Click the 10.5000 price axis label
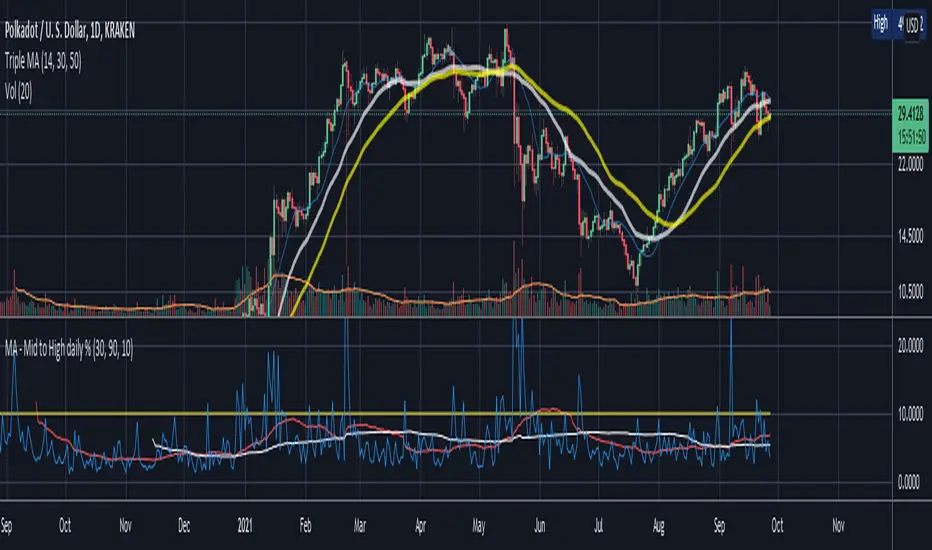Viewport: 932px width, 550px height. (x=911, y=291)
